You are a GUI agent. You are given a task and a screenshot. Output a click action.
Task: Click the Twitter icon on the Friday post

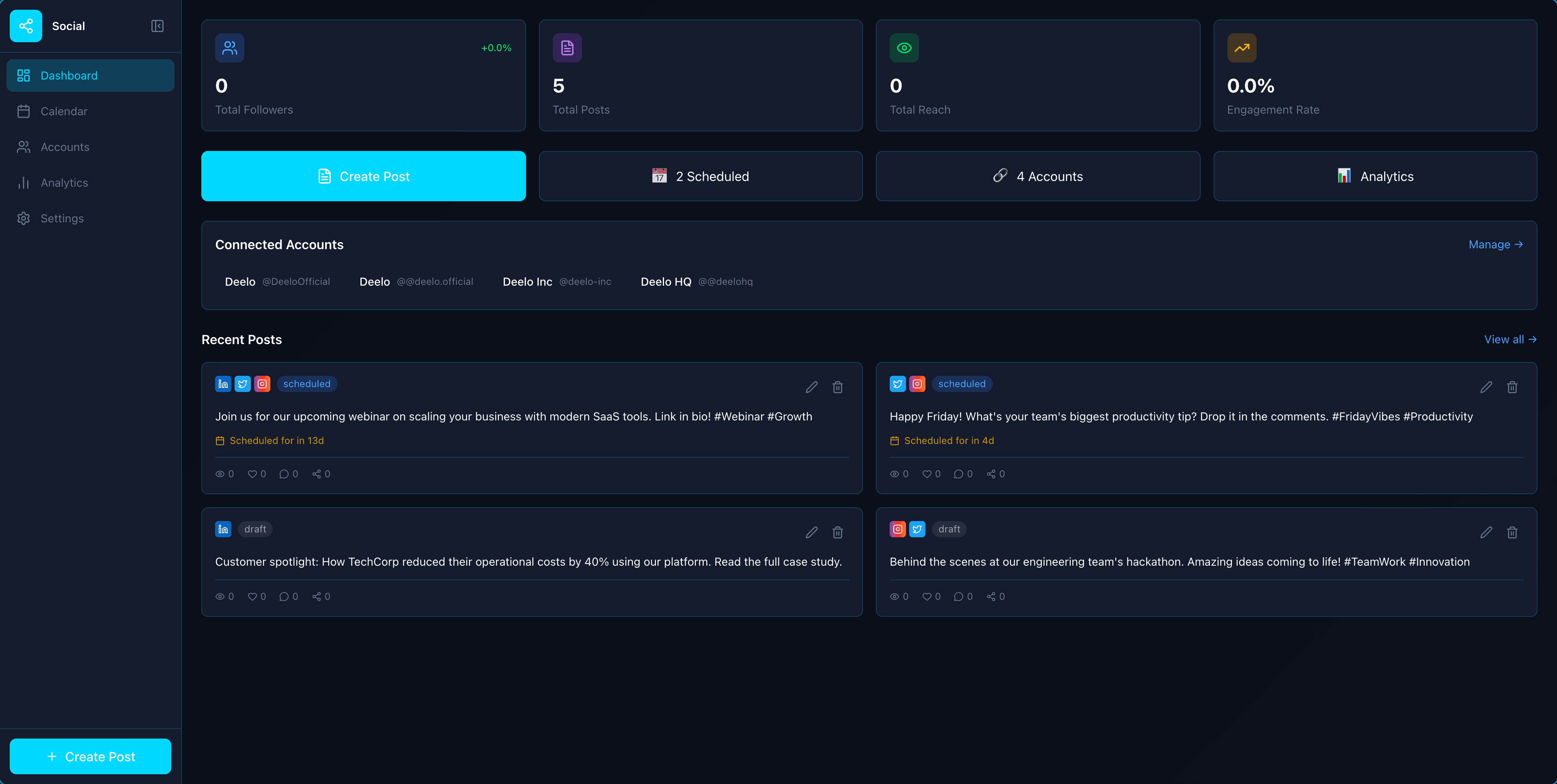point(897,384)
